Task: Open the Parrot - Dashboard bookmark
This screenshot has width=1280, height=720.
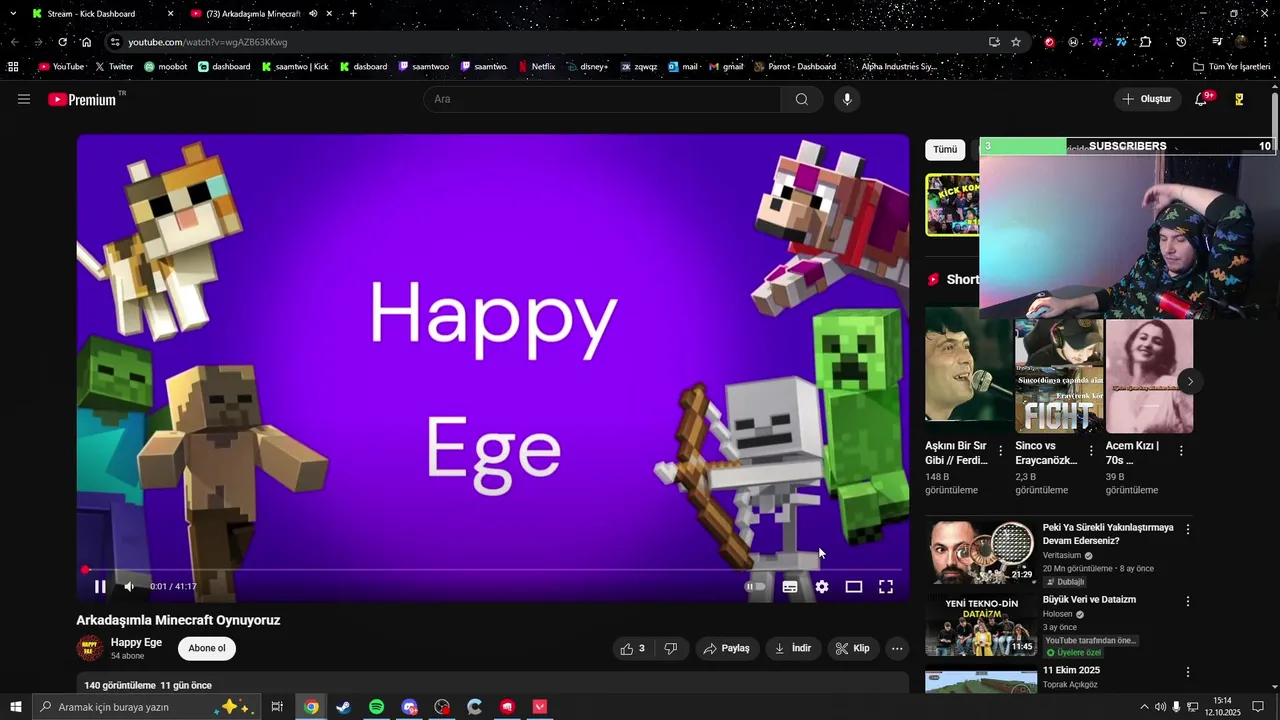Action: pos(795,67)
